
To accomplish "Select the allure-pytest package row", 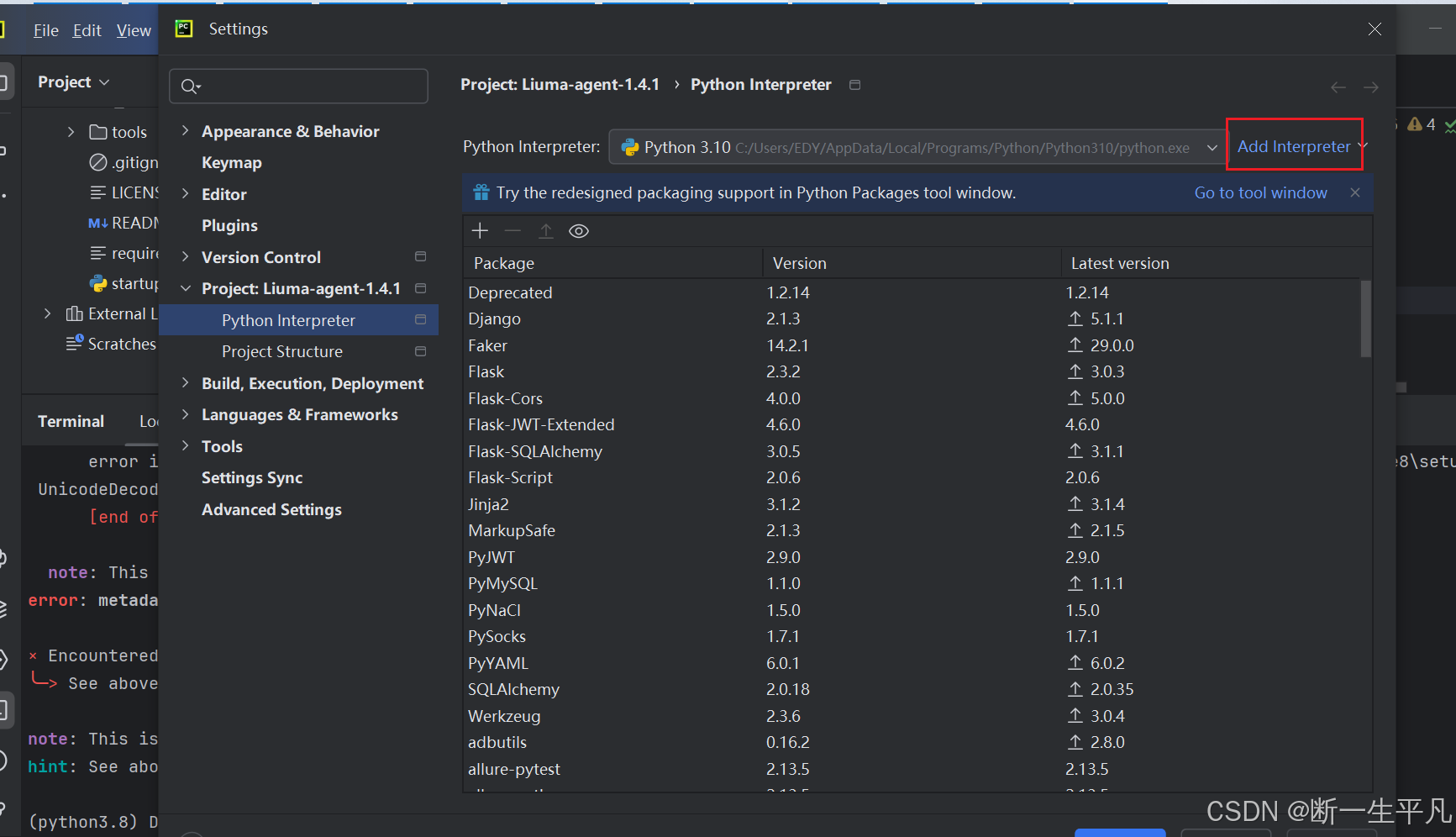I will tap(912, 769).
